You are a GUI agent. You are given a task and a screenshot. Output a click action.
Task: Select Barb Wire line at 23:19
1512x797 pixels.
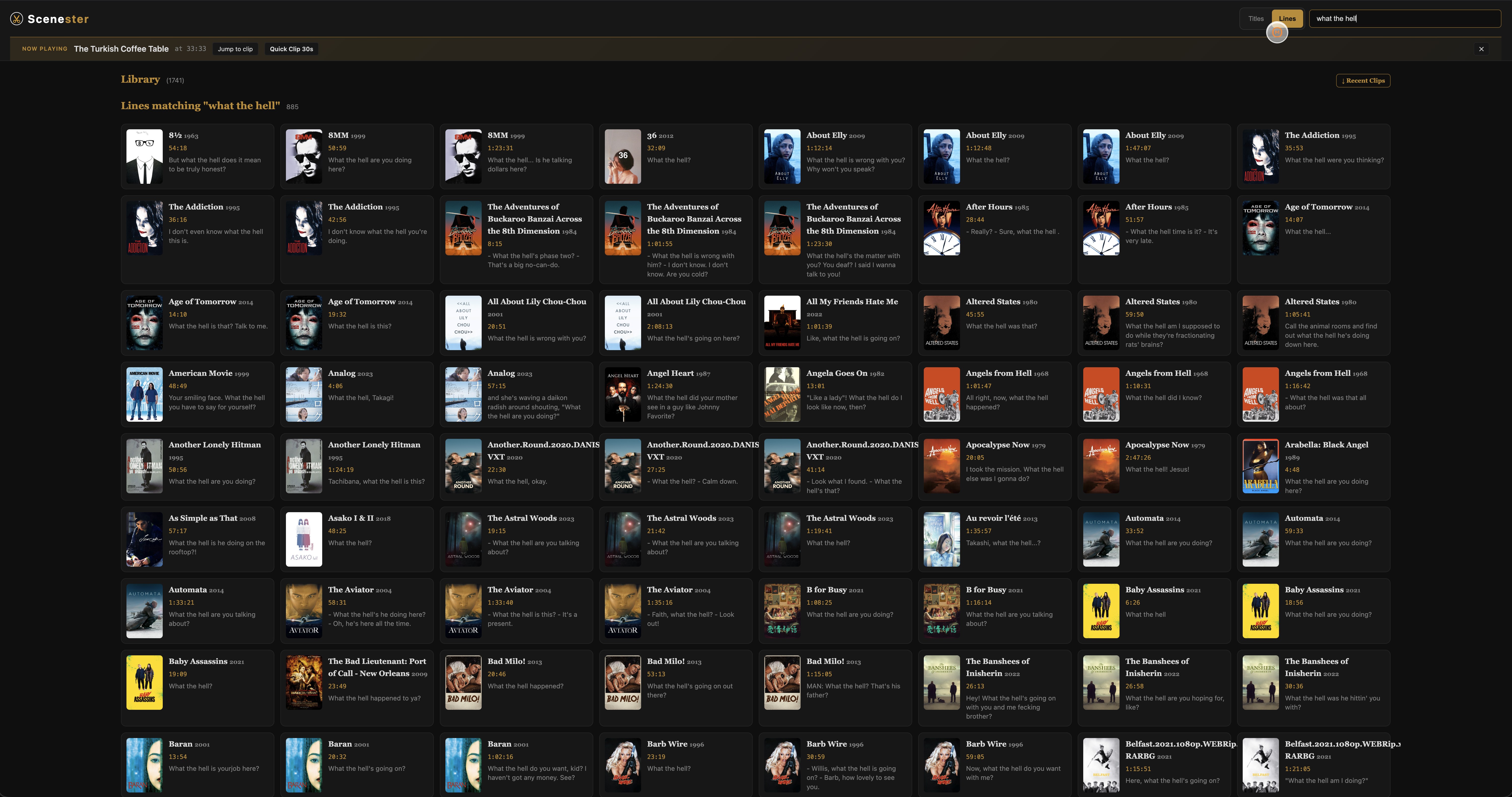pyautogui.click(x=676, y=765)
